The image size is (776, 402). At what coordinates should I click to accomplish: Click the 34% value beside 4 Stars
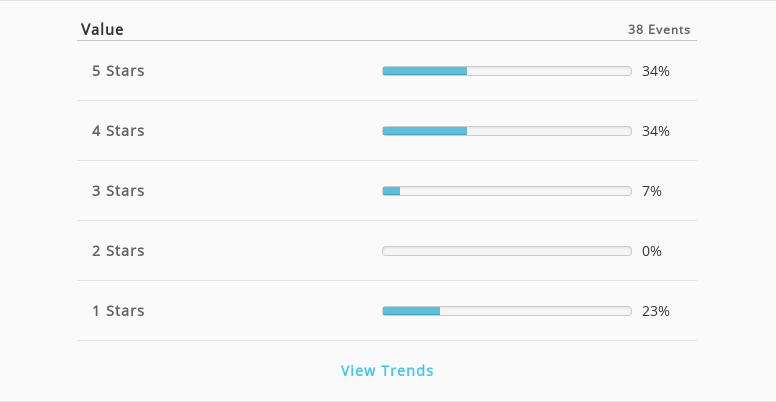click(x=656, y=131)
